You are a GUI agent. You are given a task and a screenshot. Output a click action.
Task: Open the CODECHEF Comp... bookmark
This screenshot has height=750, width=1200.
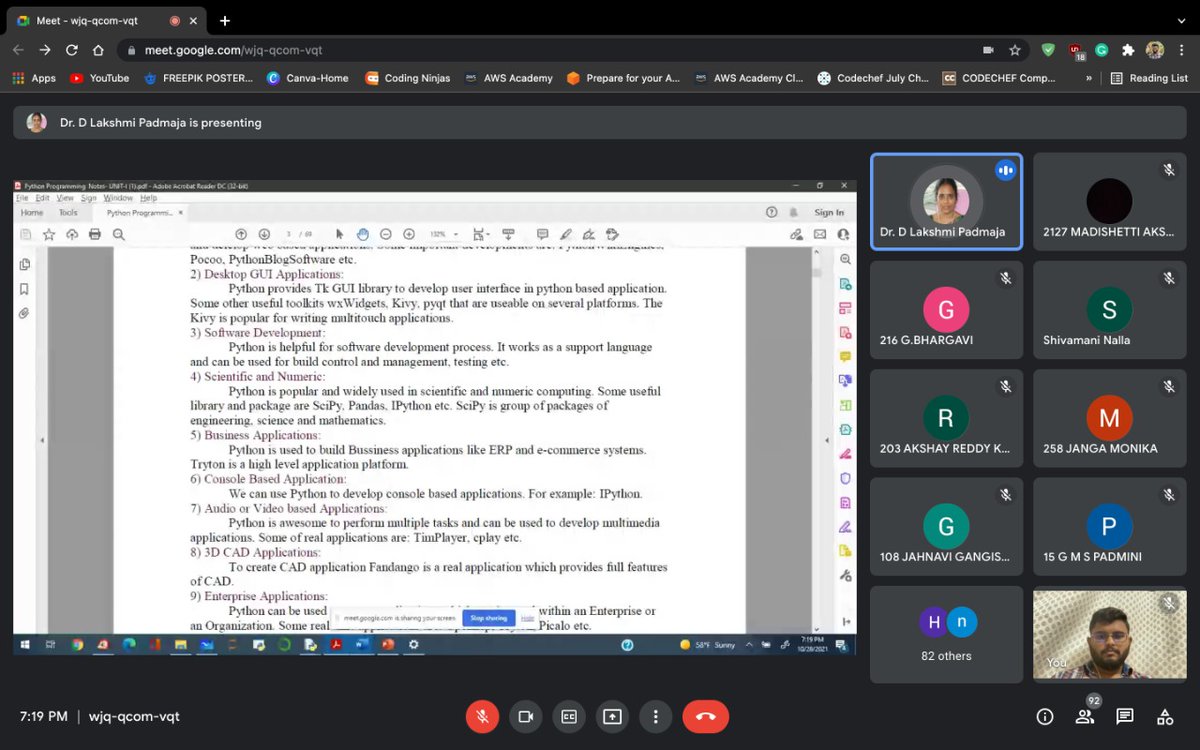[x=999, y=78]
